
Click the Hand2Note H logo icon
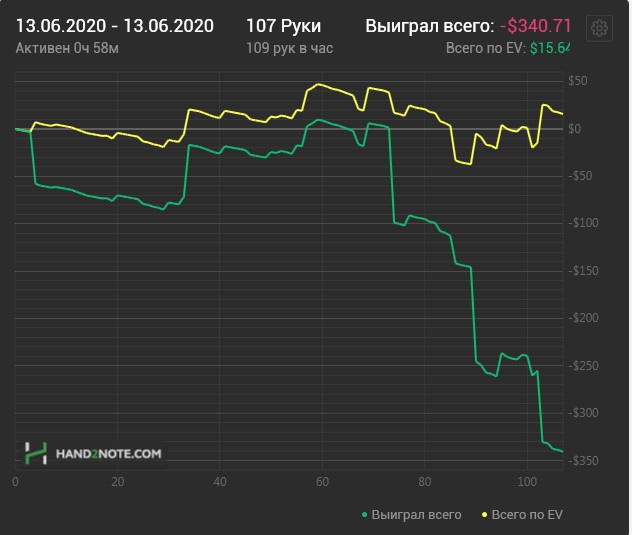[36, 453]
